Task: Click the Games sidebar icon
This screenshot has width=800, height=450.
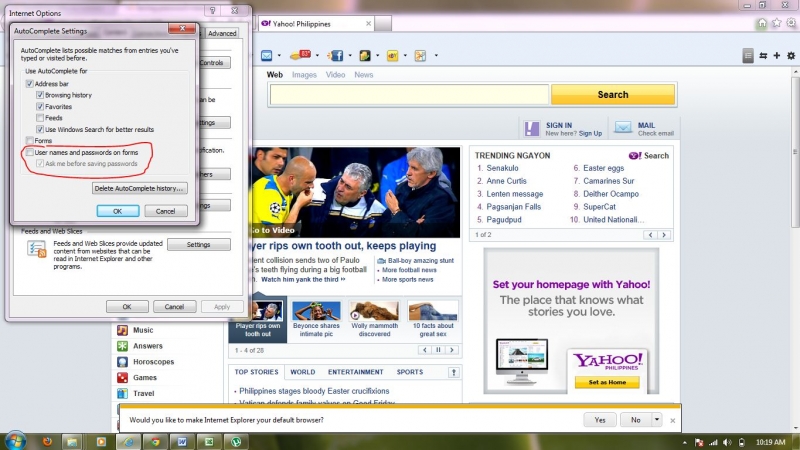Action: tap(123, 378)
